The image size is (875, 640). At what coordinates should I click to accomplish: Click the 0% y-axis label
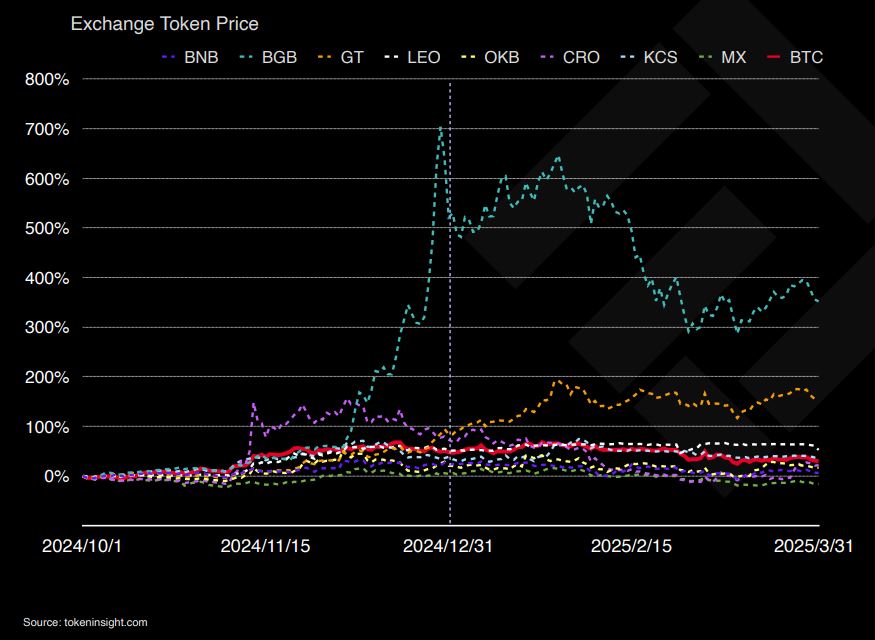57,477
